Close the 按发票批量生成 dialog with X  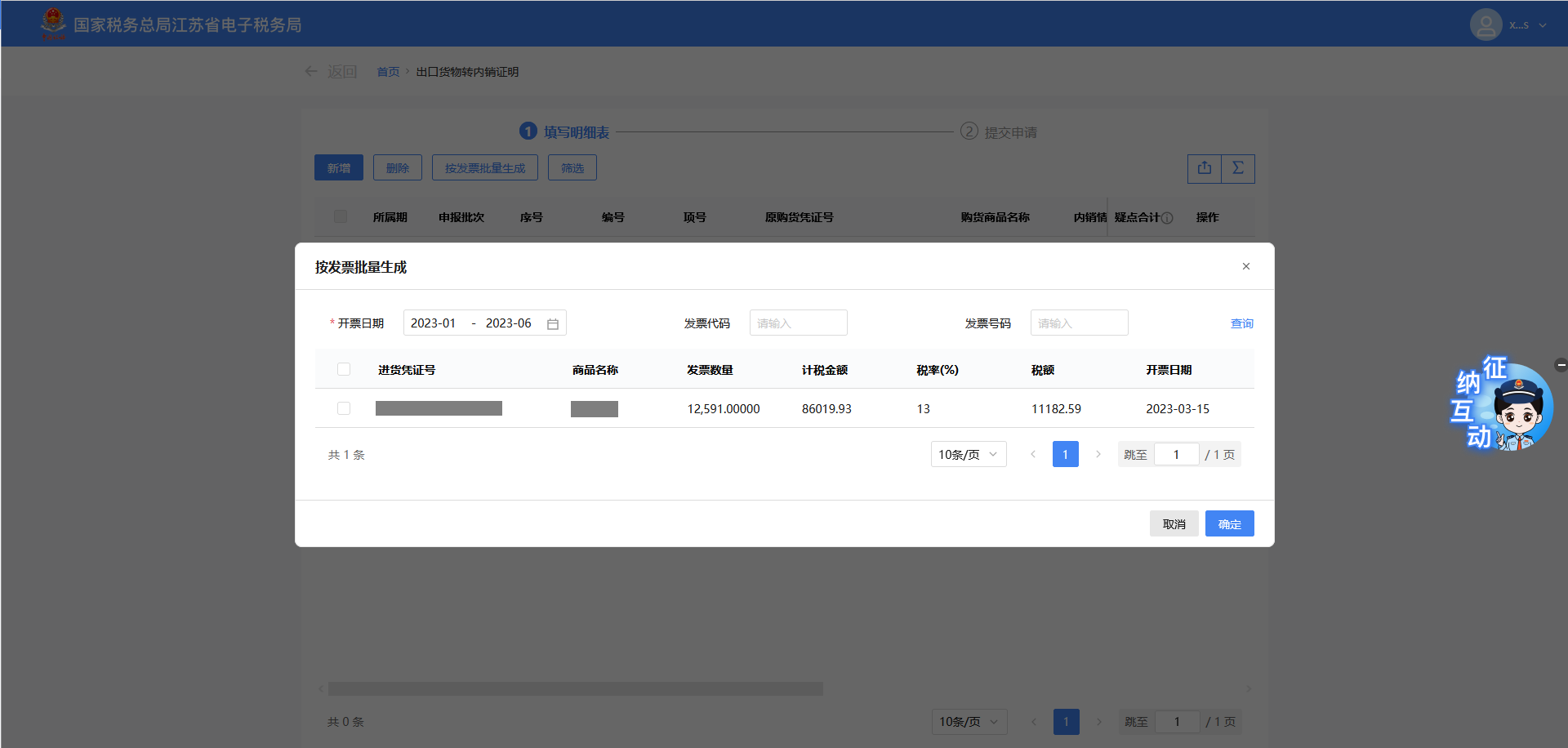(x=1245, y=266)
